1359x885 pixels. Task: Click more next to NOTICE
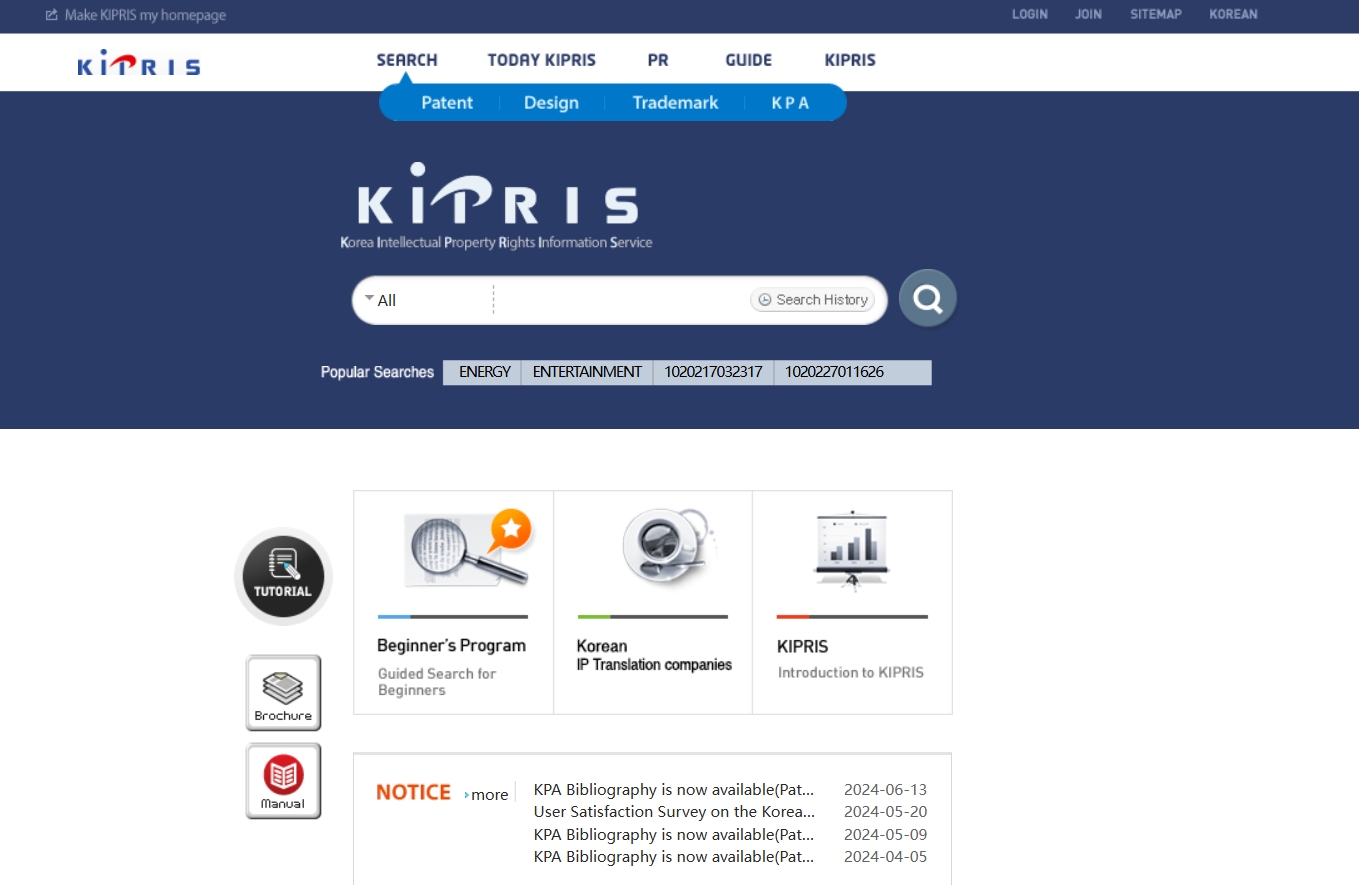click(487, 795)
